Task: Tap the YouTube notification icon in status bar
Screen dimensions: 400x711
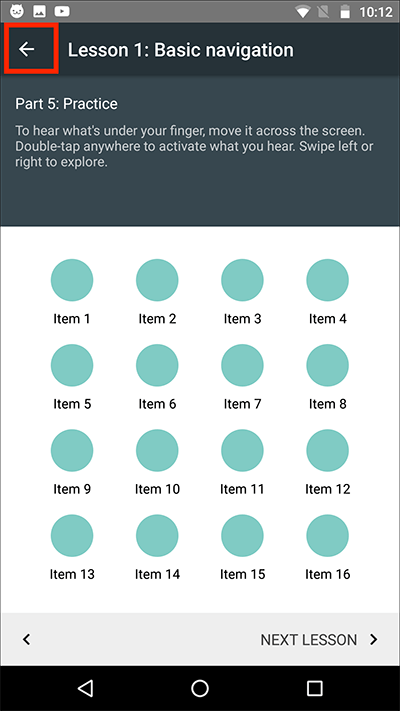Action: pos(62,11)
